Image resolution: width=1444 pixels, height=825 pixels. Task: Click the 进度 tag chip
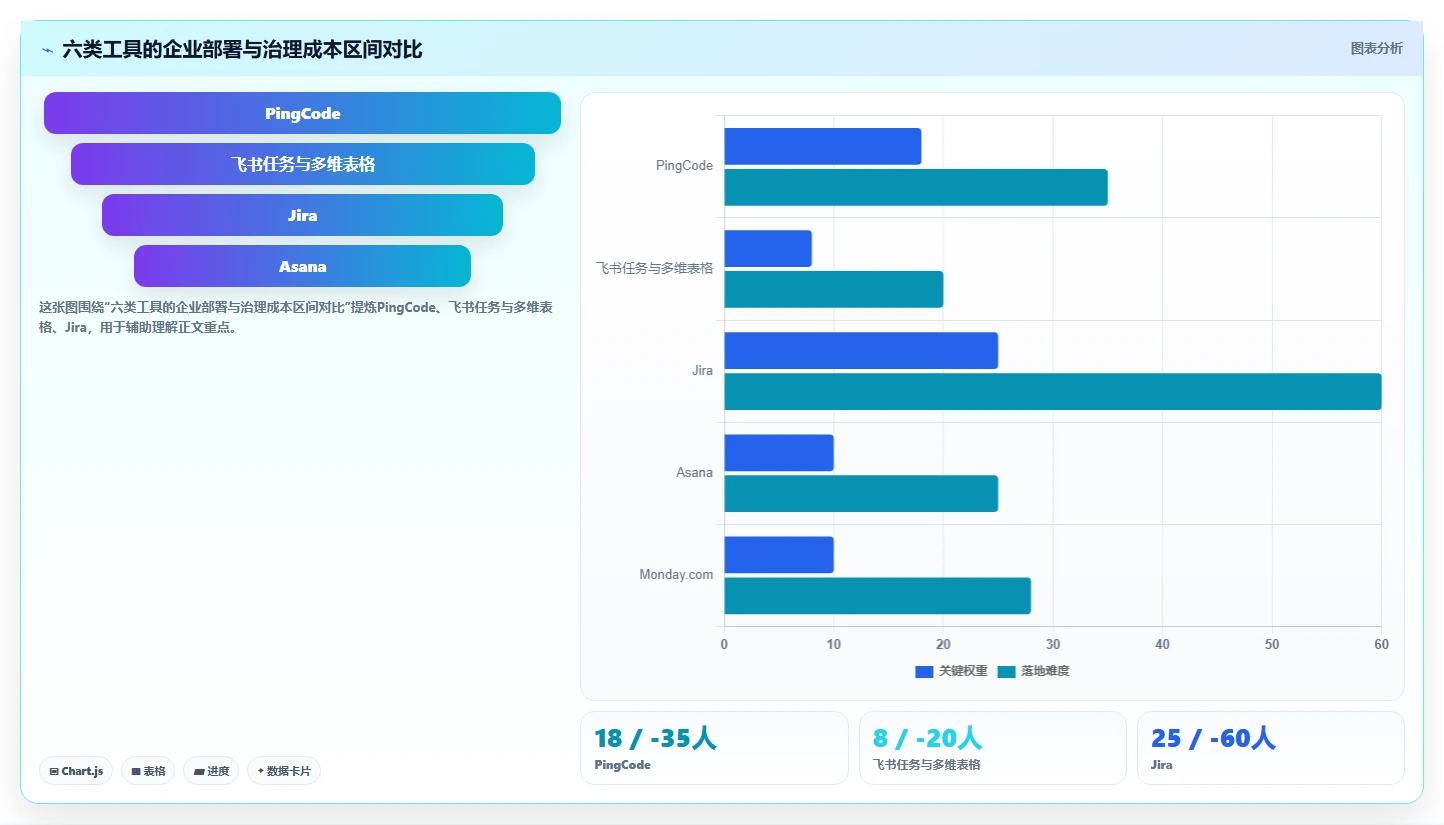point(211,771)
